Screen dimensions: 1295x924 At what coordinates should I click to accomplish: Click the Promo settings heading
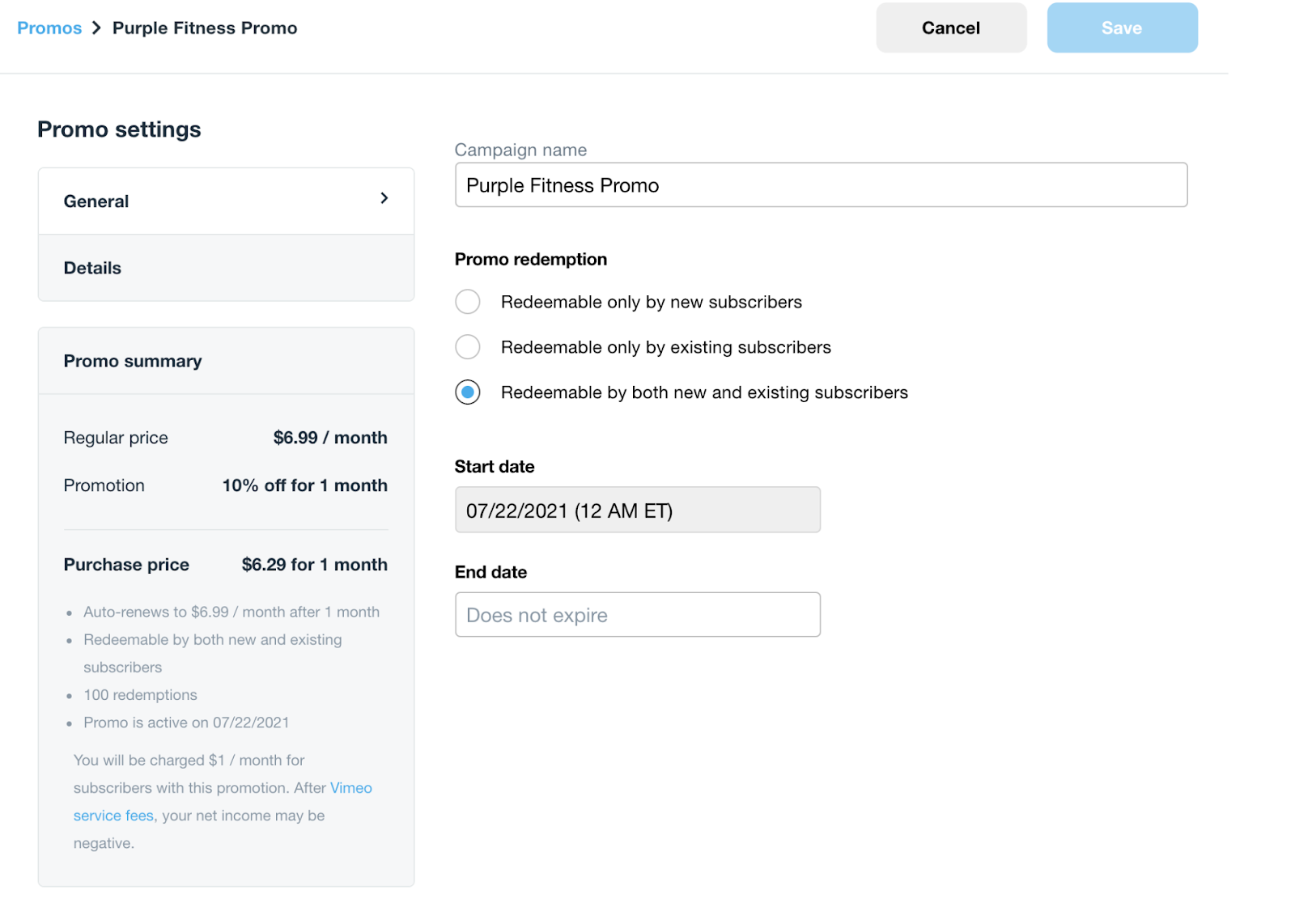pyautogui.click(x=119, y=129)
